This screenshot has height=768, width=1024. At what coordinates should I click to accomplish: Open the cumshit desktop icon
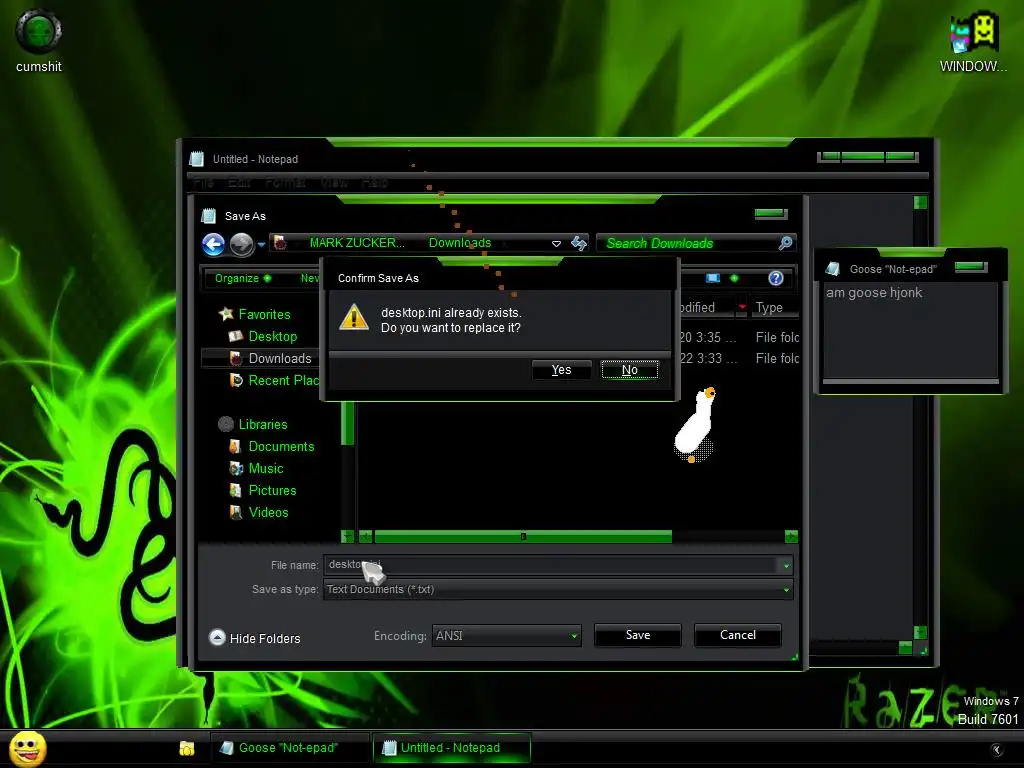39,40
